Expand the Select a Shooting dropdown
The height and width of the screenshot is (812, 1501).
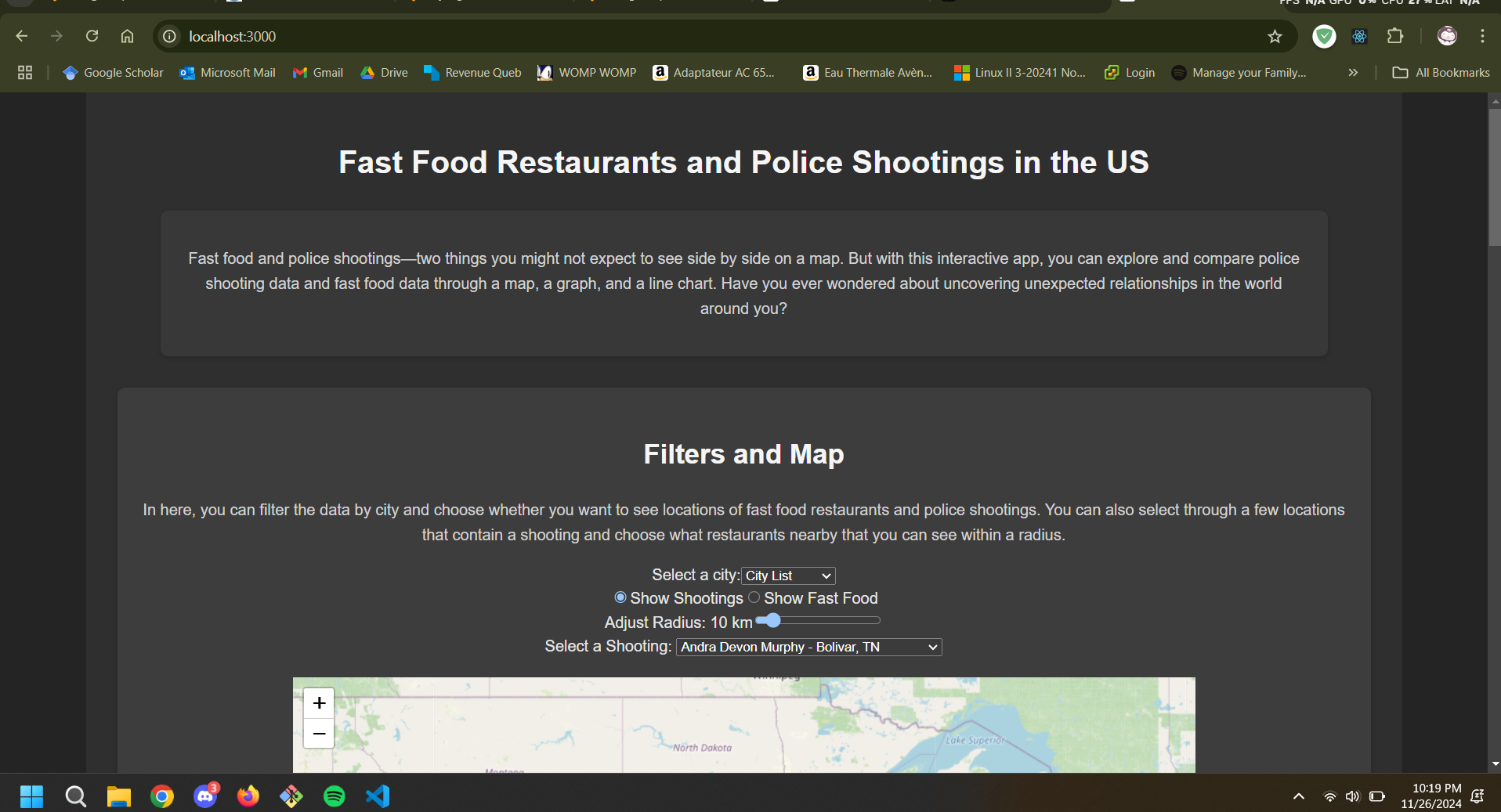coord(808,647)
